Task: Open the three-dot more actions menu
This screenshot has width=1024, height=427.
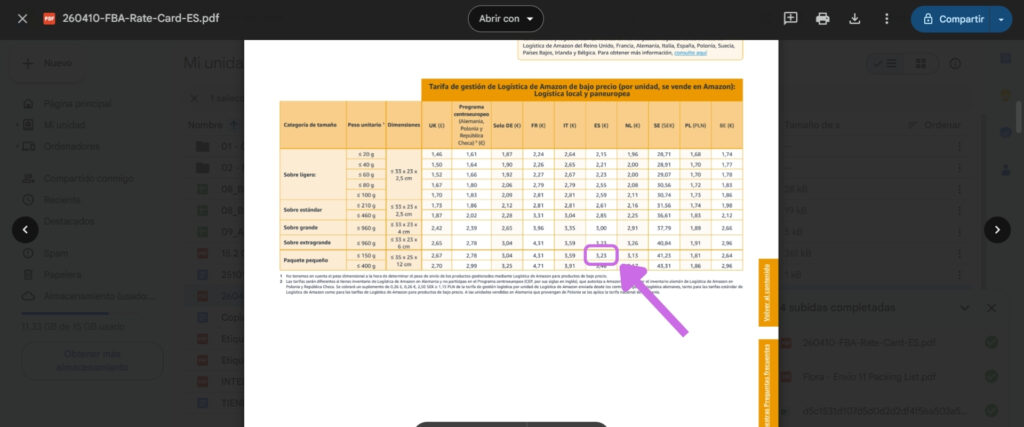Action: [x=886, y=19]
